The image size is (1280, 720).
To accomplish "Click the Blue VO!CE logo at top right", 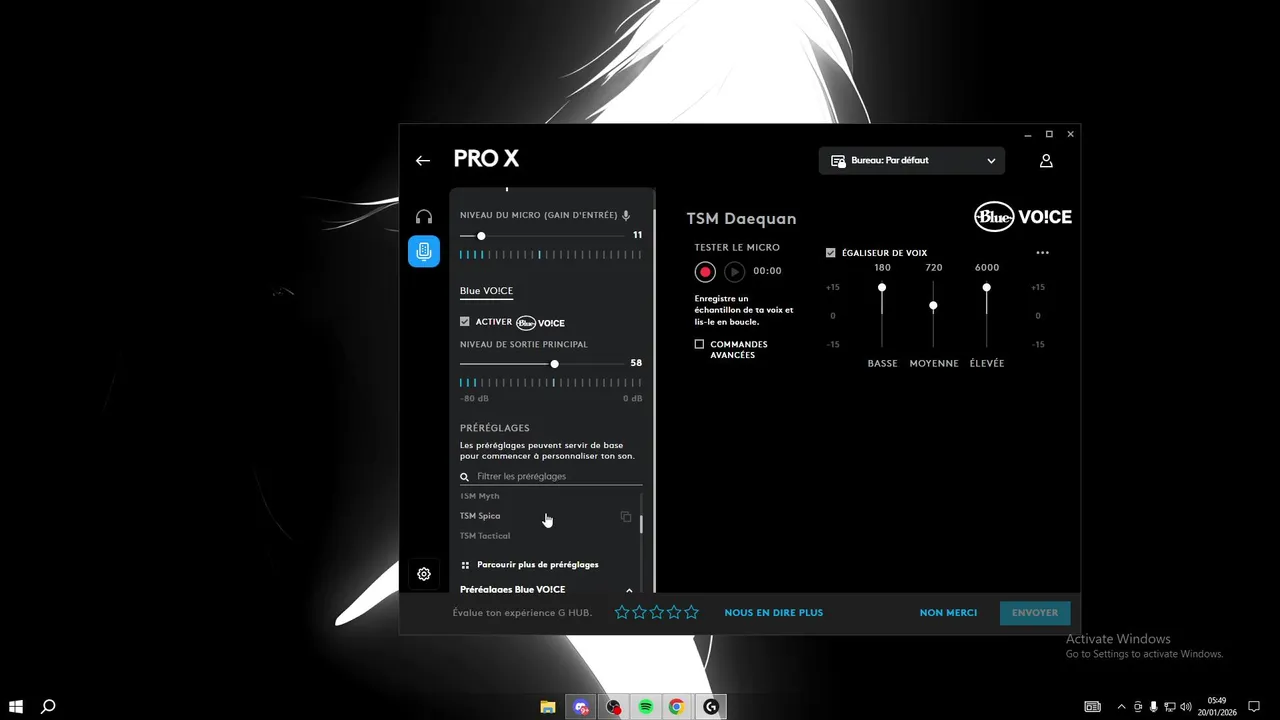I will [1023, 217].
